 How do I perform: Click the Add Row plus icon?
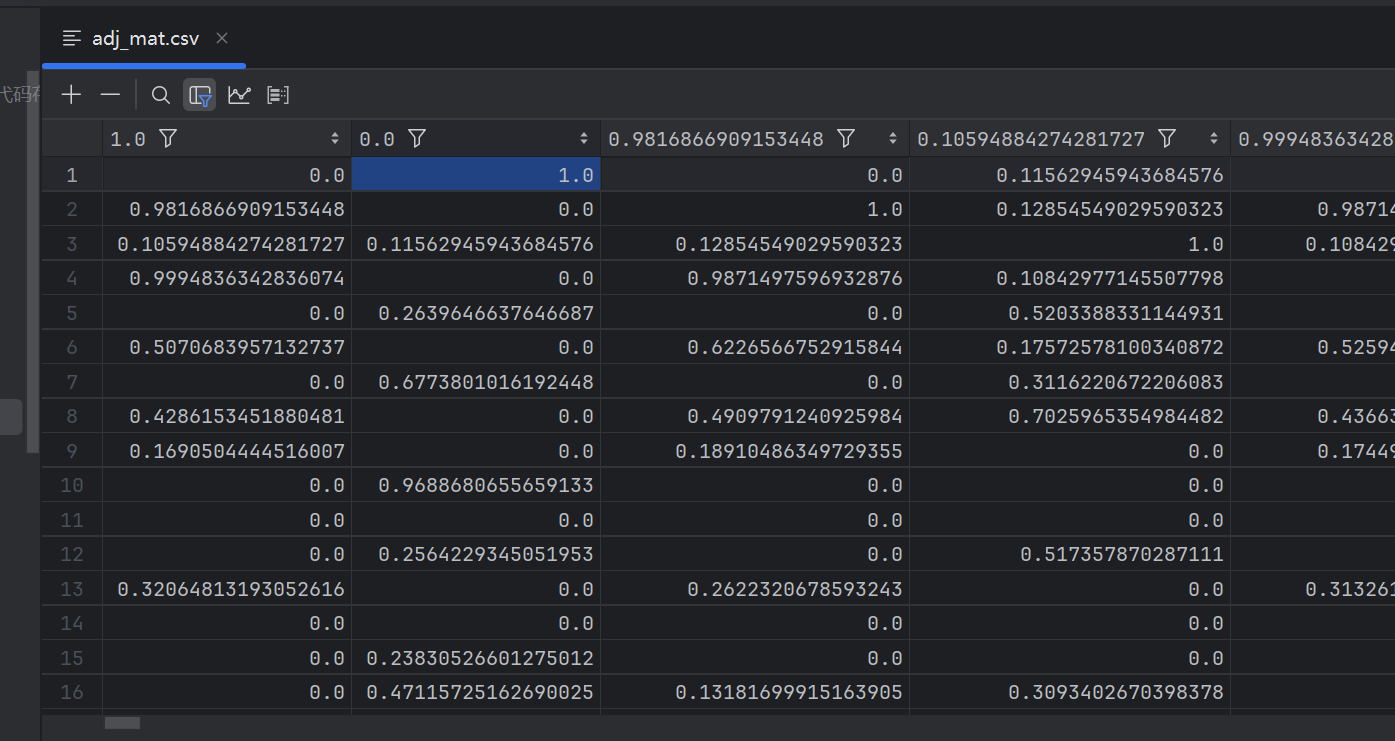71,95
